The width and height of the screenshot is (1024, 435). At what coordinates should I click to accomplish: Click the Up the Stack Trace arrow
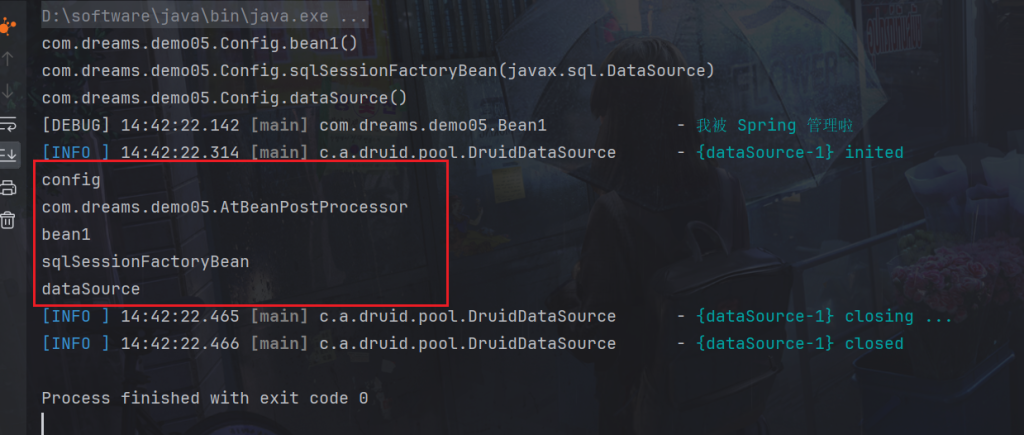(9, 58)
